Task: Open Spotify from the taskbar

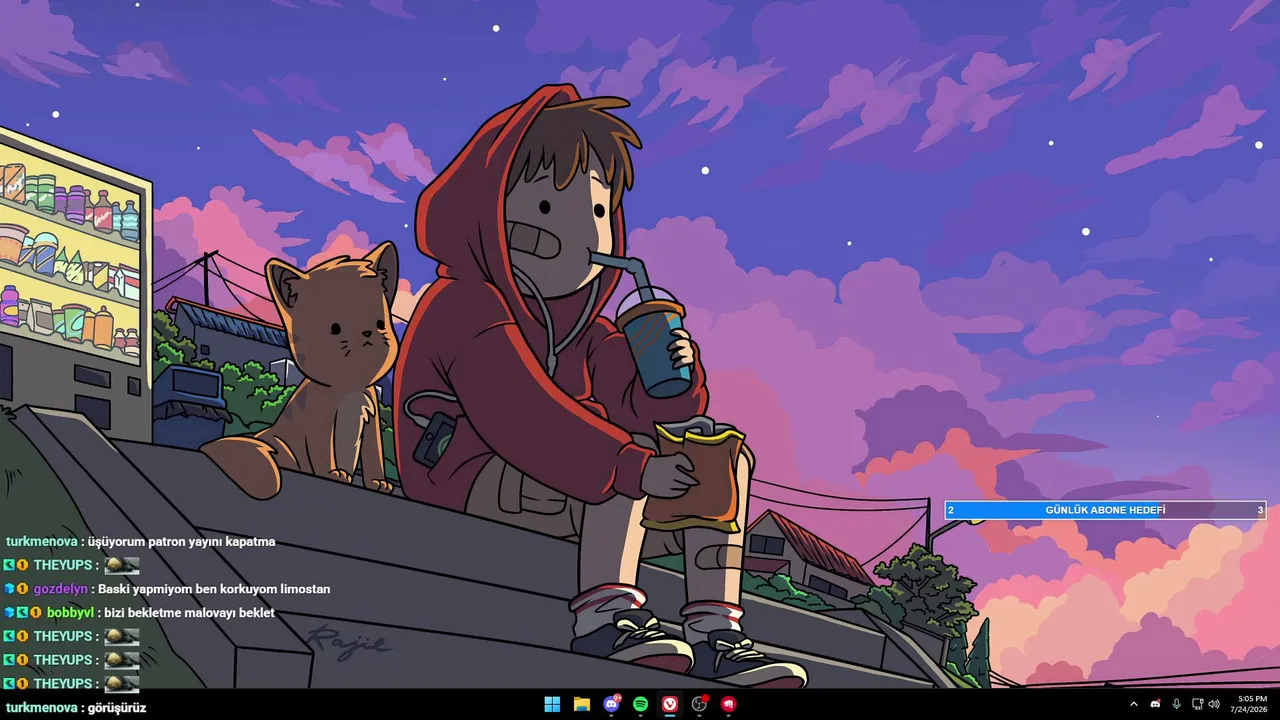Action: click(641, 704)
